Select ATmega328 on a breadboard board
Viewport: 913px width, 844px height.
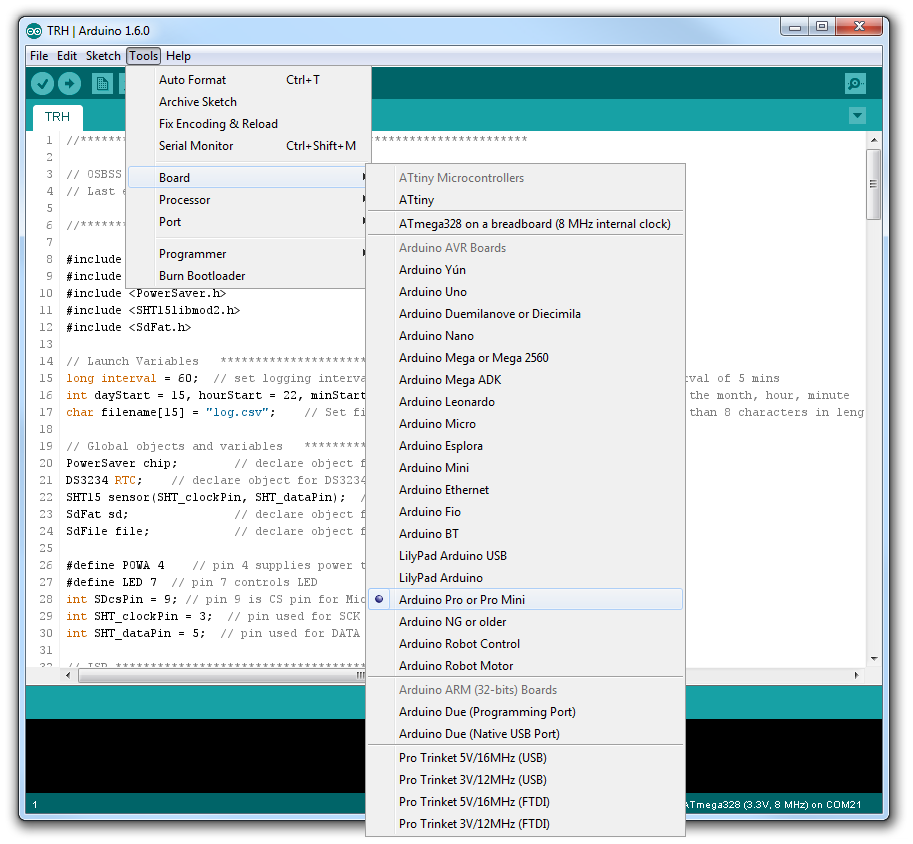[525, 224]
